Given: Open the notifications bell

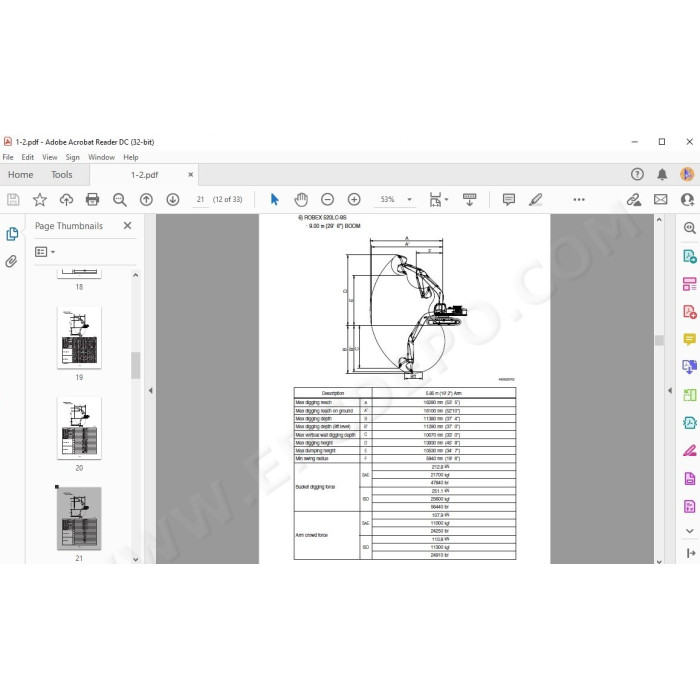Looking at the screenshot, I should [x=662, y=174].
